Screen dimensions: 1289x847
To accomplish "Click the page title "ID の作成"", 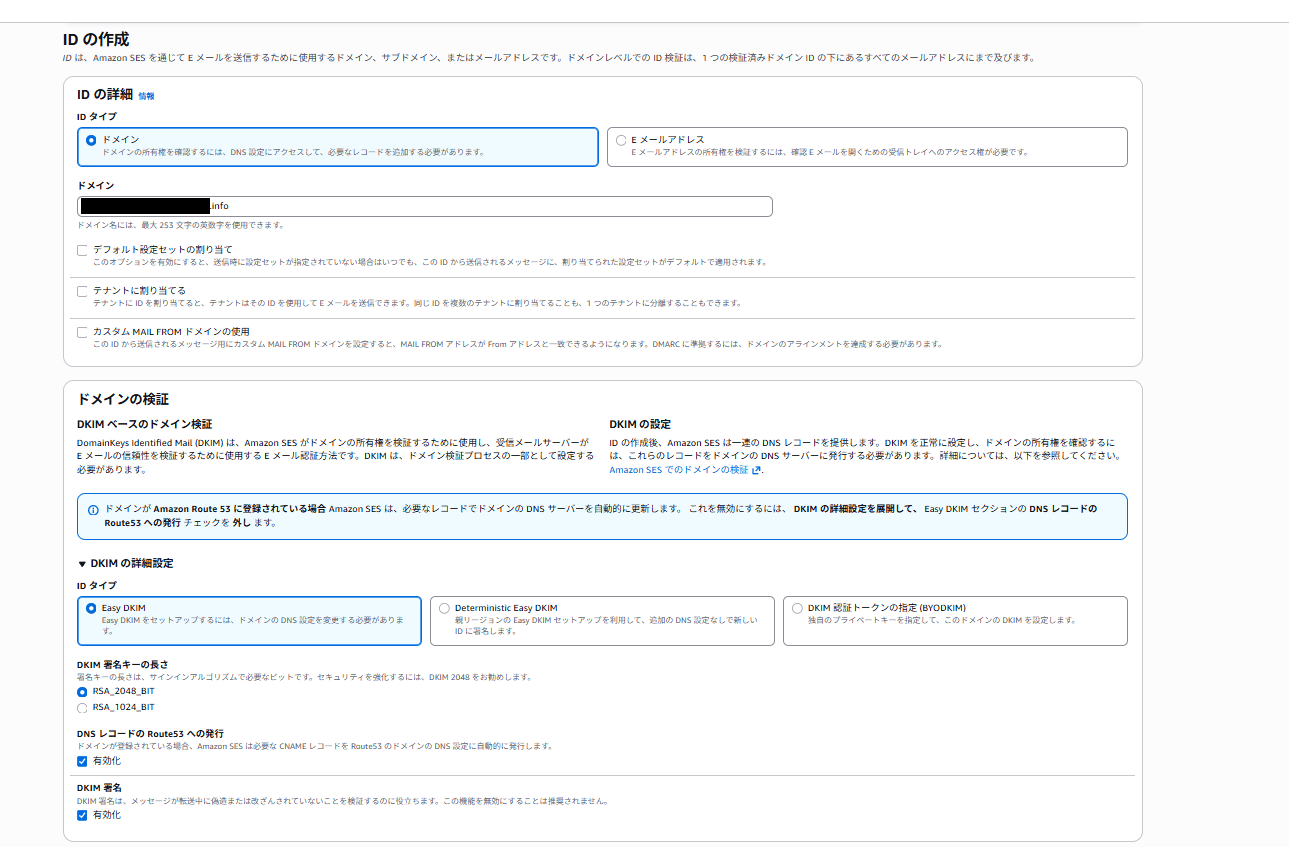I will (95, 40).
